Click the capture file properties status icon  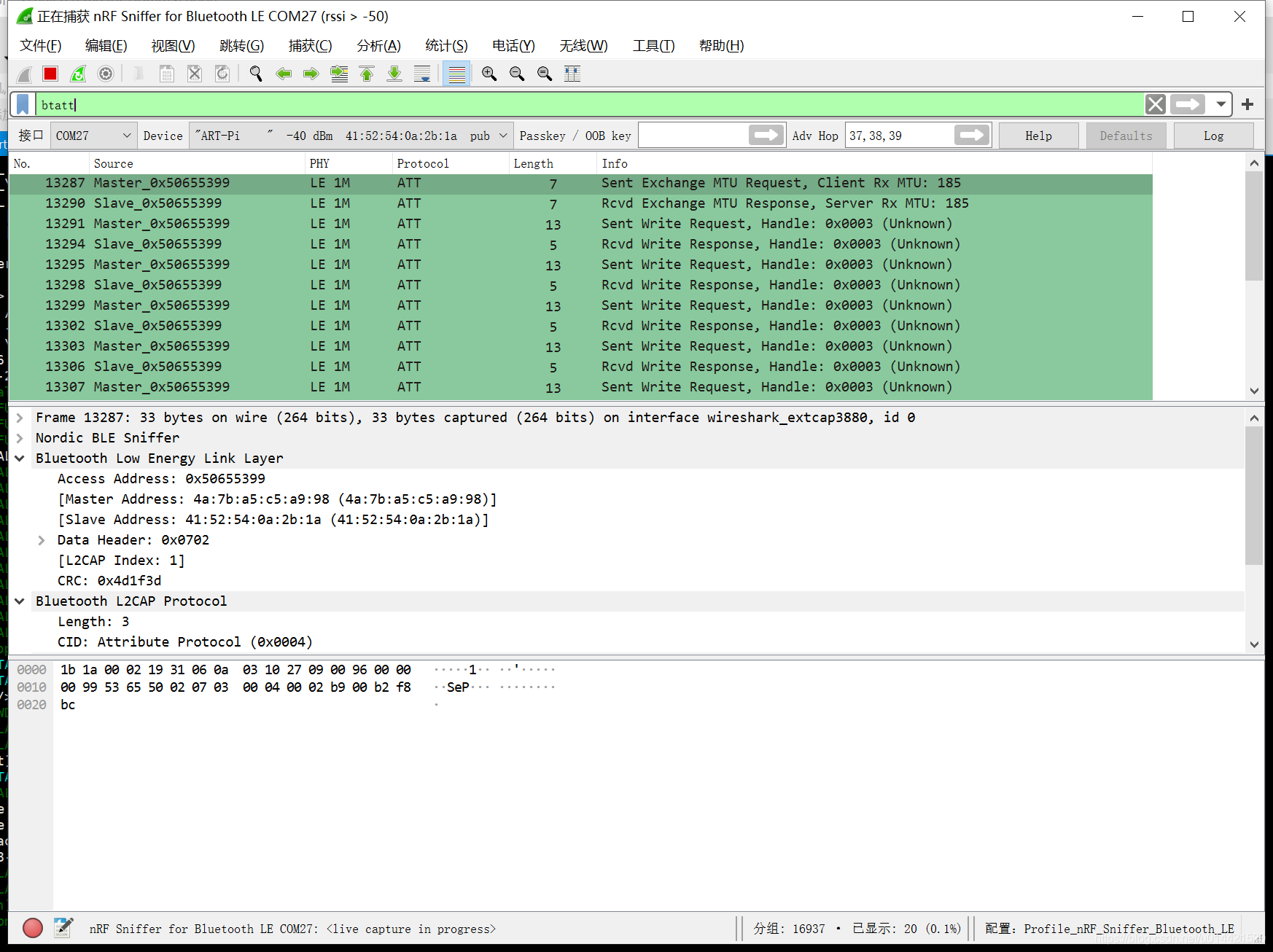point(63,928)
